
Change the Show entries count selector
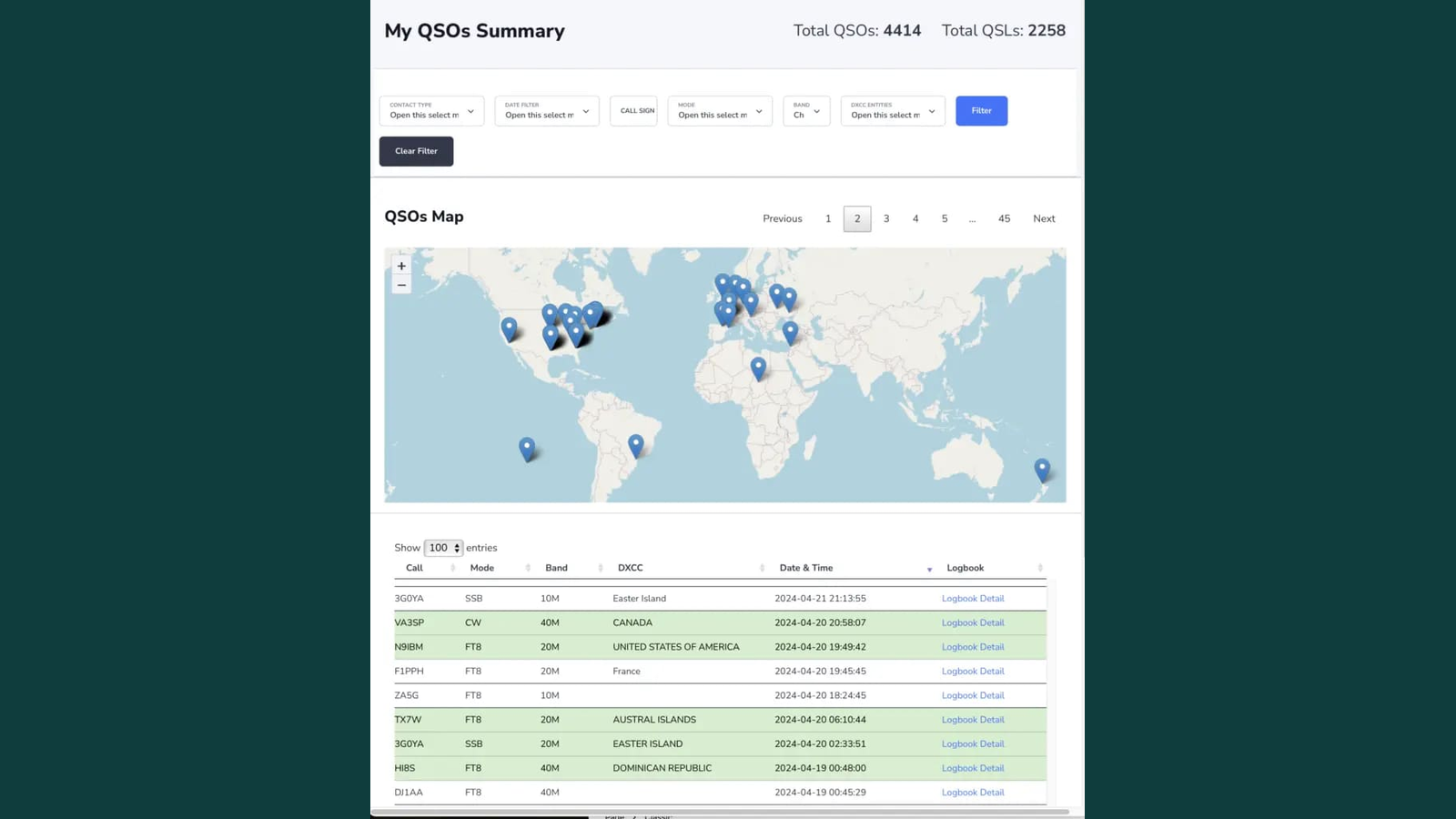coord(443,548)
